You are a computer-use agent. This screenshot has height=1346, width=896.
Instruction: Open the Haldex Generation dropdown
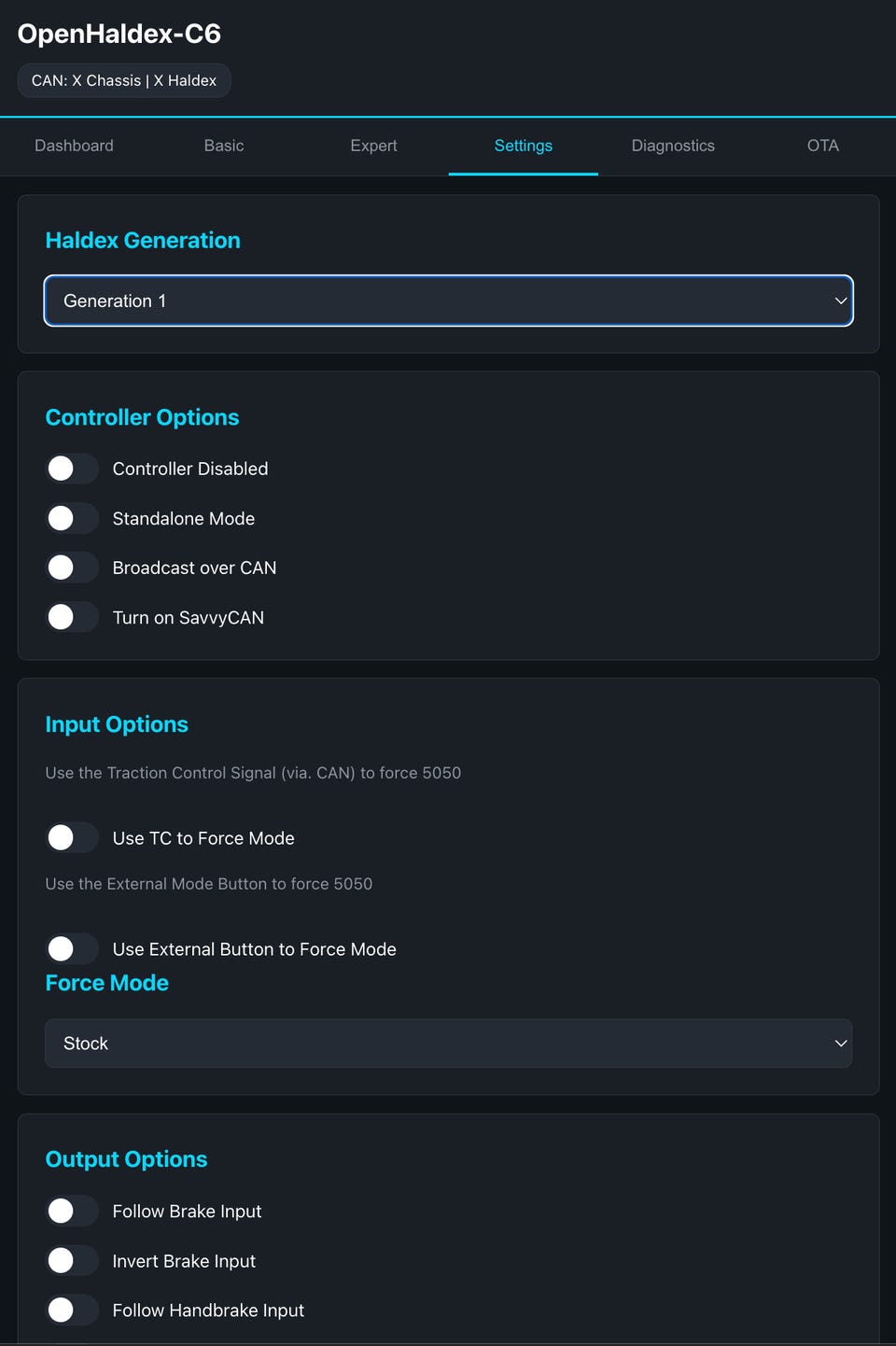click(x=448, y=301)
